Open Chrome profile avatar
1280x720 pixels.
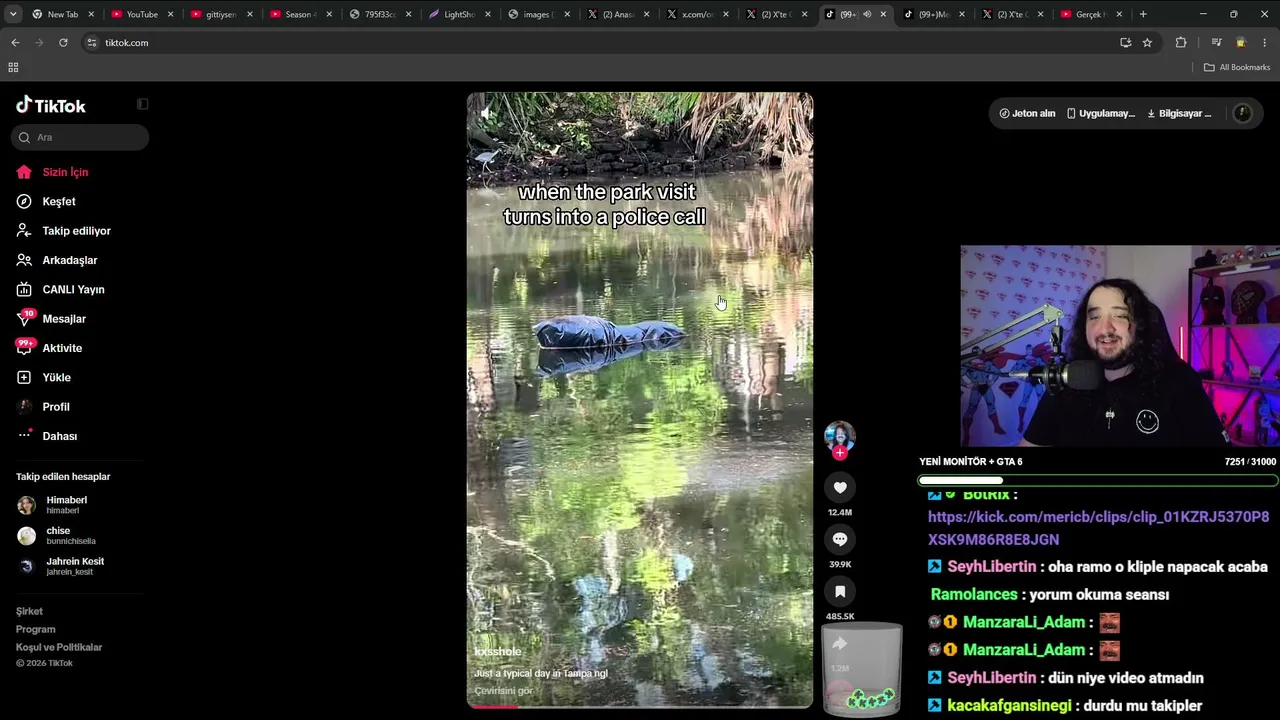tap(1241, 43)
